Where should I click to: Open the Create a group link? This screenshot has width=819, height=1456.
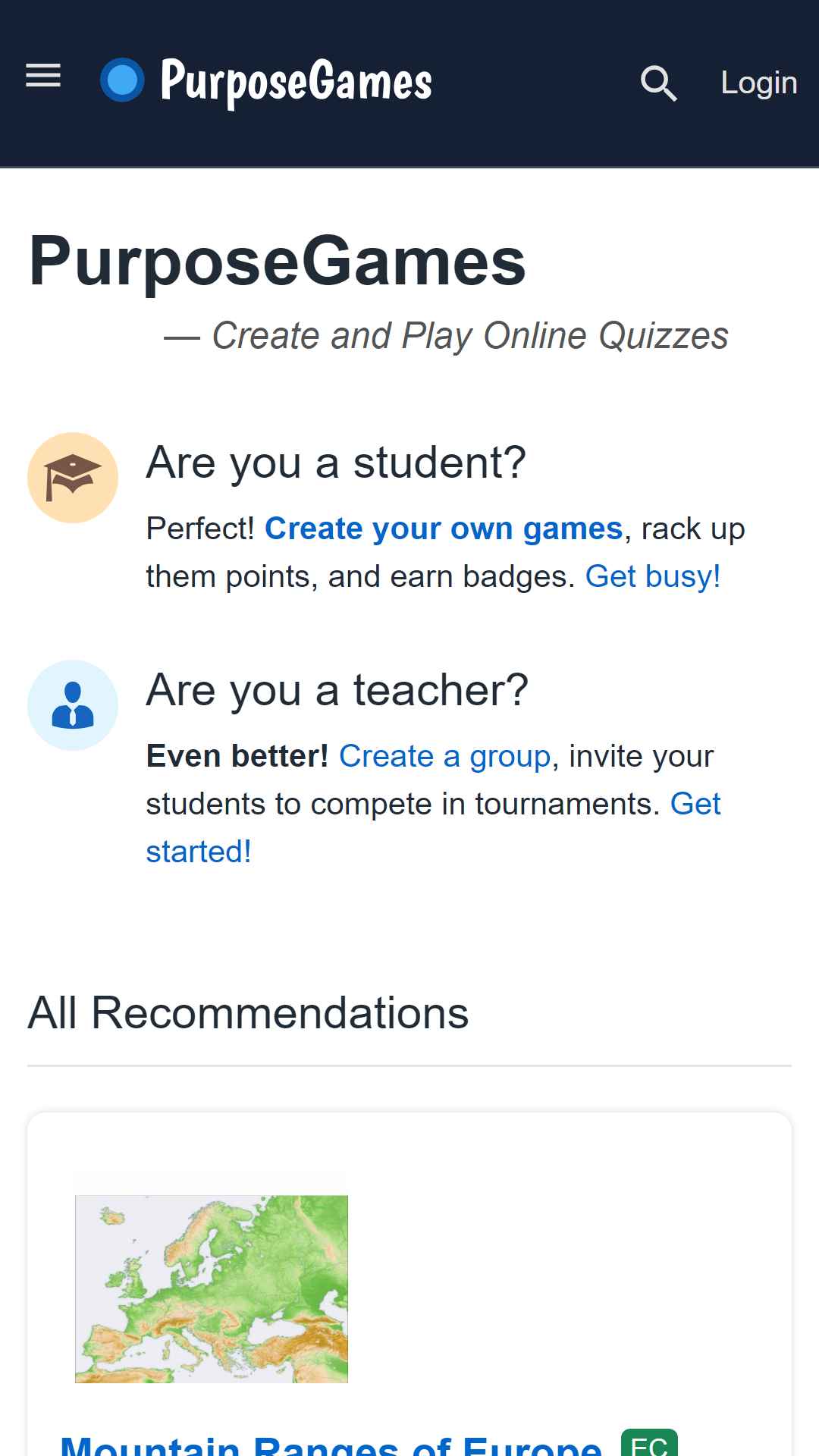tap(444, 756)
